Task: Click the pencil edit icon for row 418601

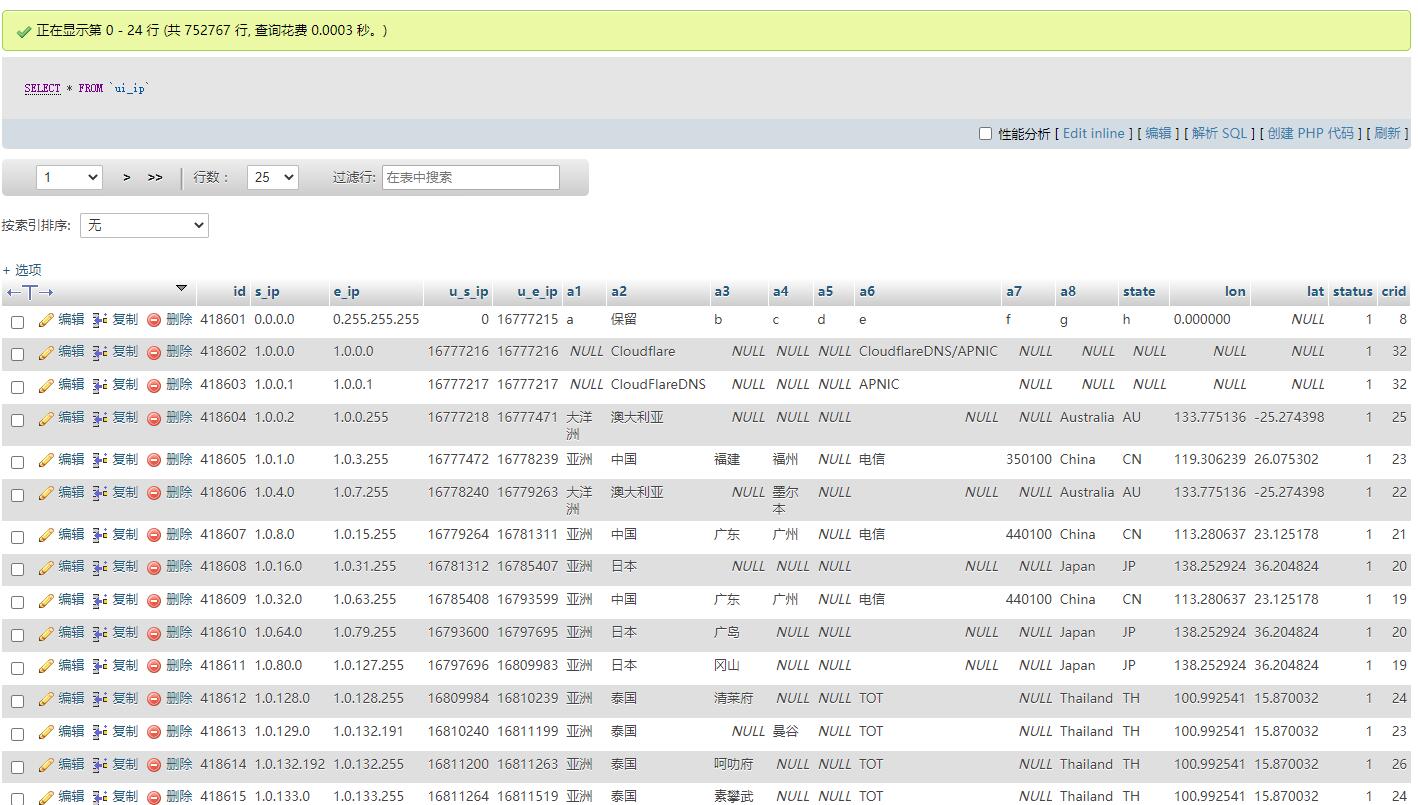Action: click(46, 321)
